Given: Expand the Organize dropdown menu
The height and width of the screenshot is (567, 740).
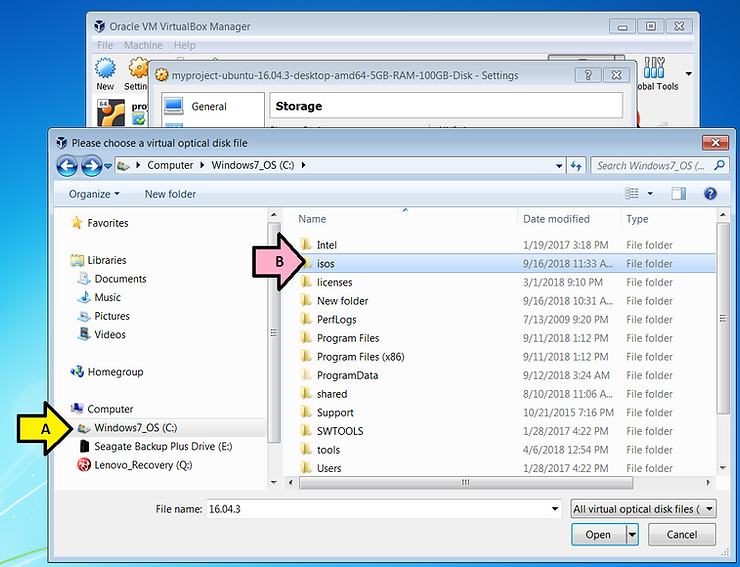Looking at the screenshot, I should click(94, 194).
